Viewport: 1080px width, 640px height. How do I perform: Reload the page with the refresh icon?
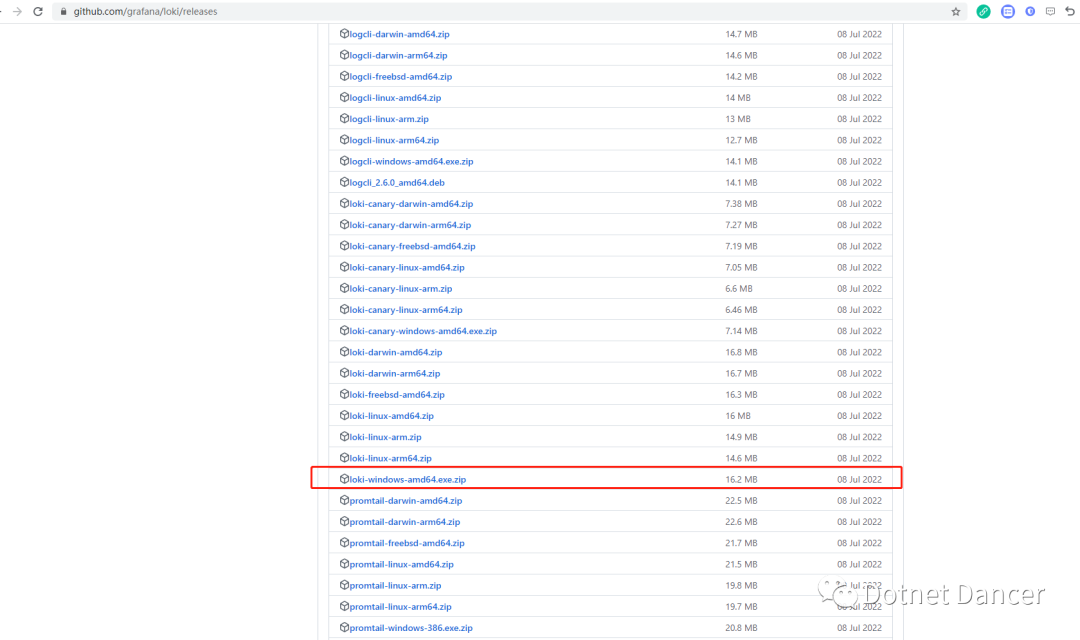click(x=38, y=12)
